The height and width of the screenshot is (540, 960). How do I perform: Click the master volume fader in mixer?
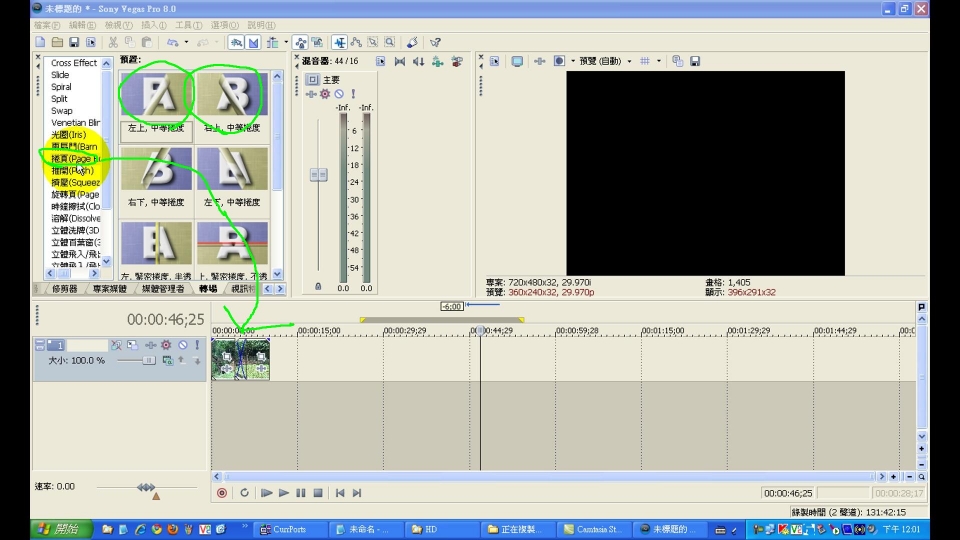pyautogui.click(x=318, y=175)
